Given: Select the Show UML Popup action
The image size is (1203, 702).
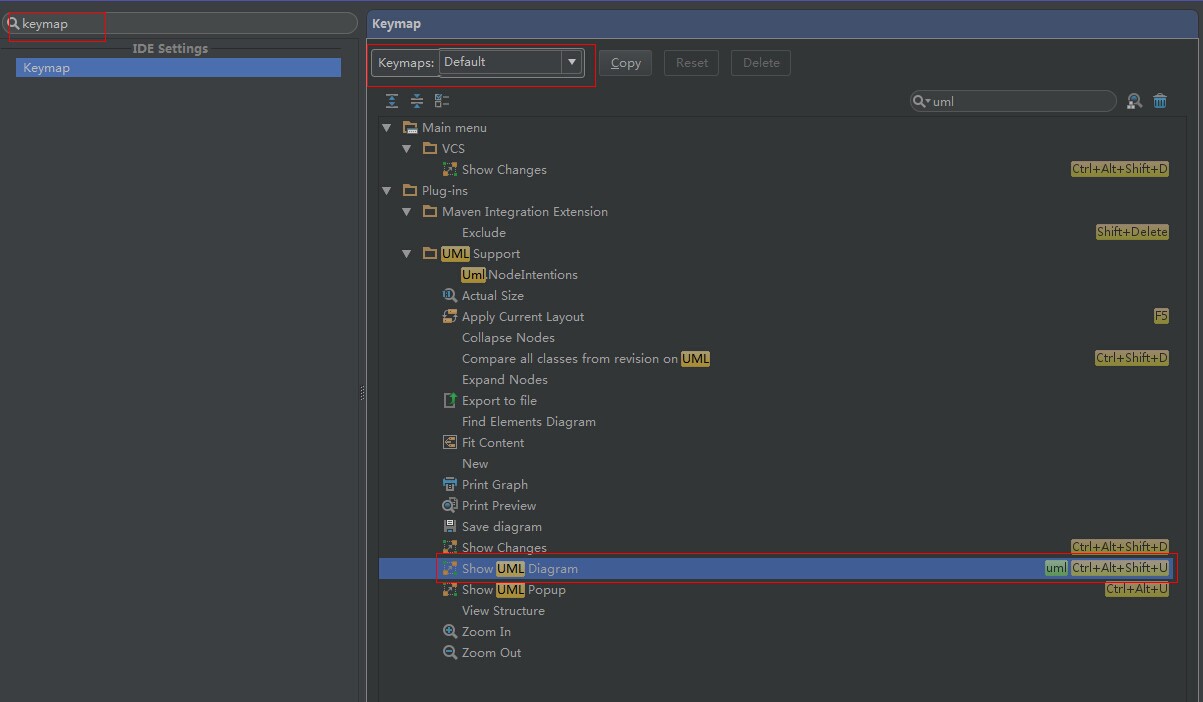Looking at the screenshot, I should click(x=513, y=590).
